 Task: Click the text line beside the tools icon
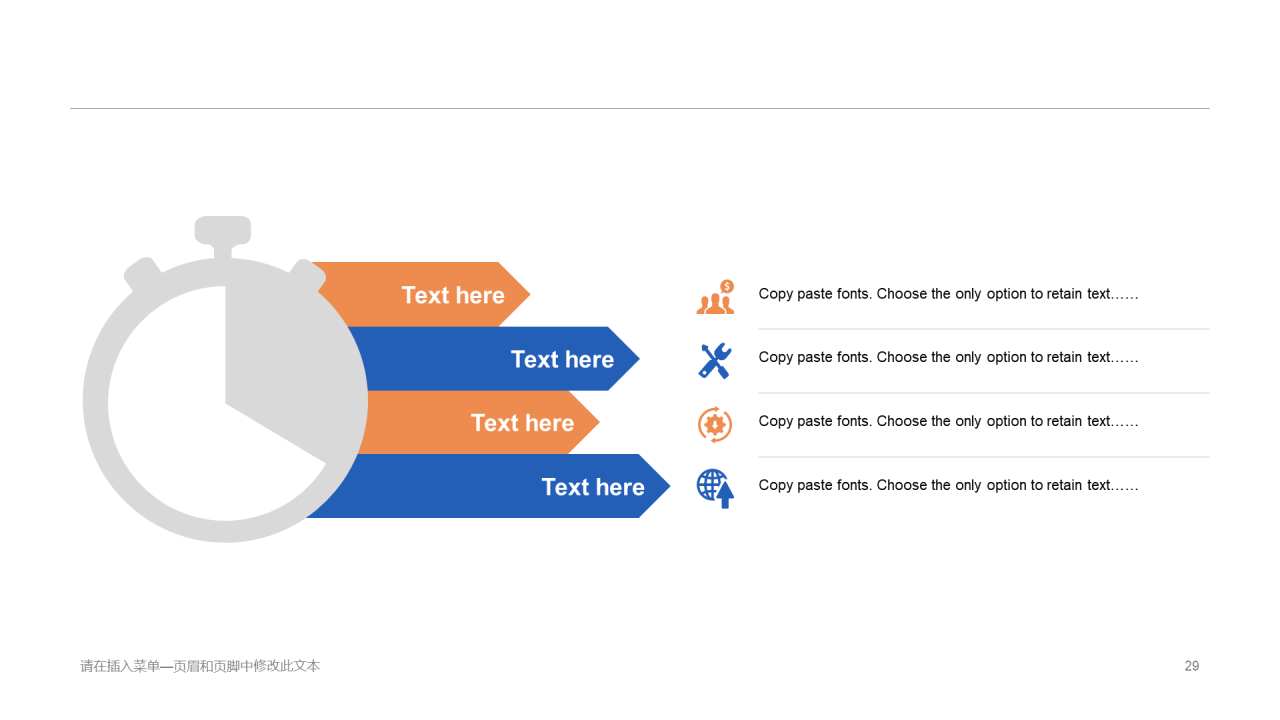pos(948,357)
